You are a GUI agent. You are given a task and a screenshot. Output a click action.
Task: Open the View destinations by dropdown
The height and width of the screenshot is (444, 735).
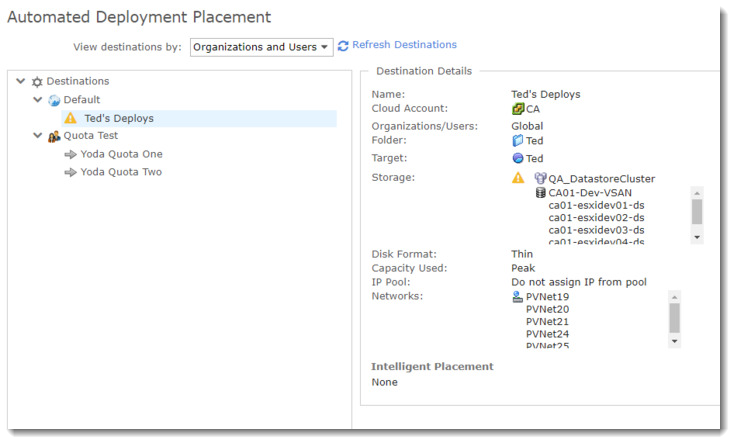[x=261, y=47]
